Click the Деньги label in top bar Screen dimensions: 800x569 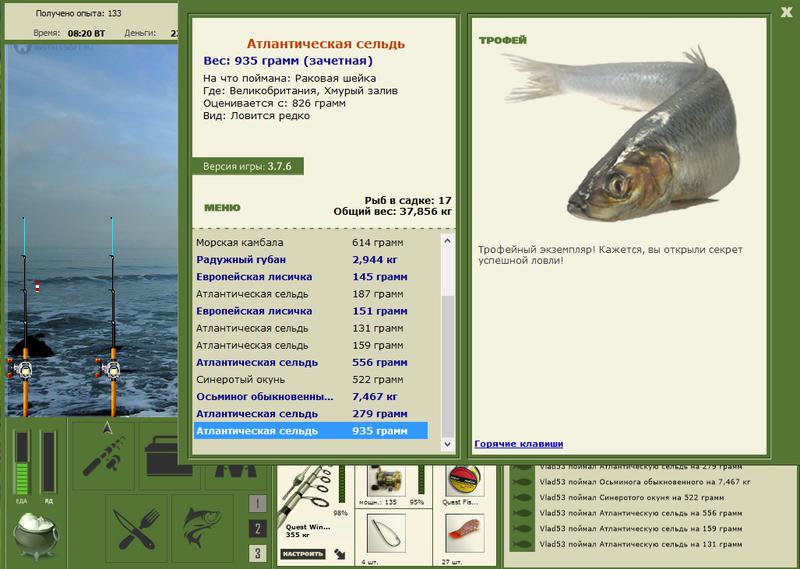(140, 33)
